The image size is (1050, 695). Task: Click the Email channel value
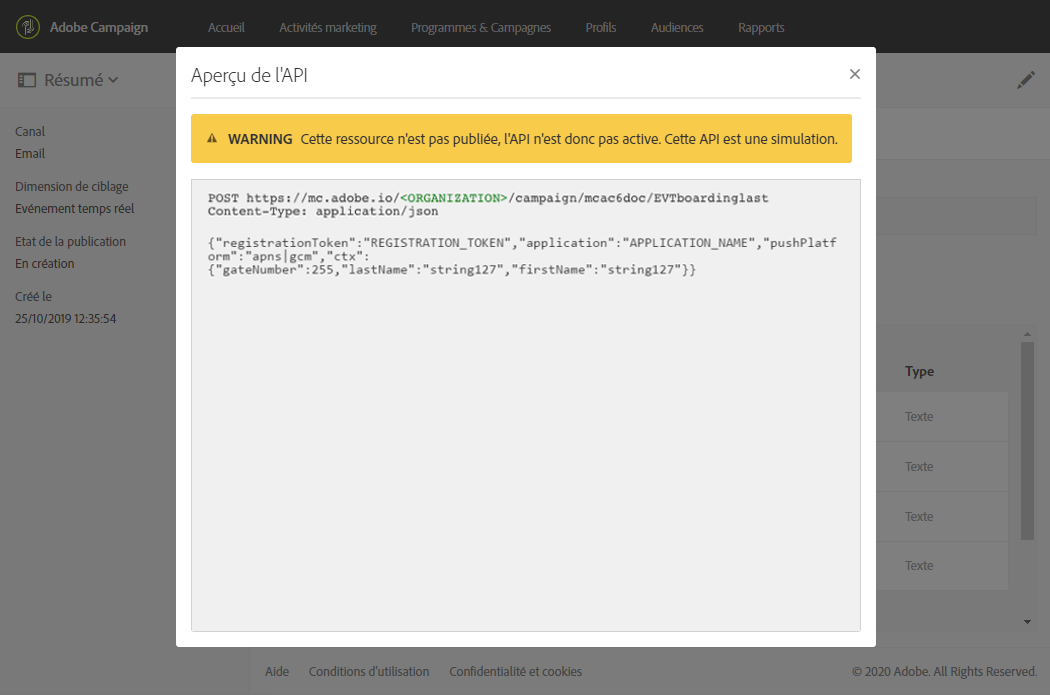30,154
